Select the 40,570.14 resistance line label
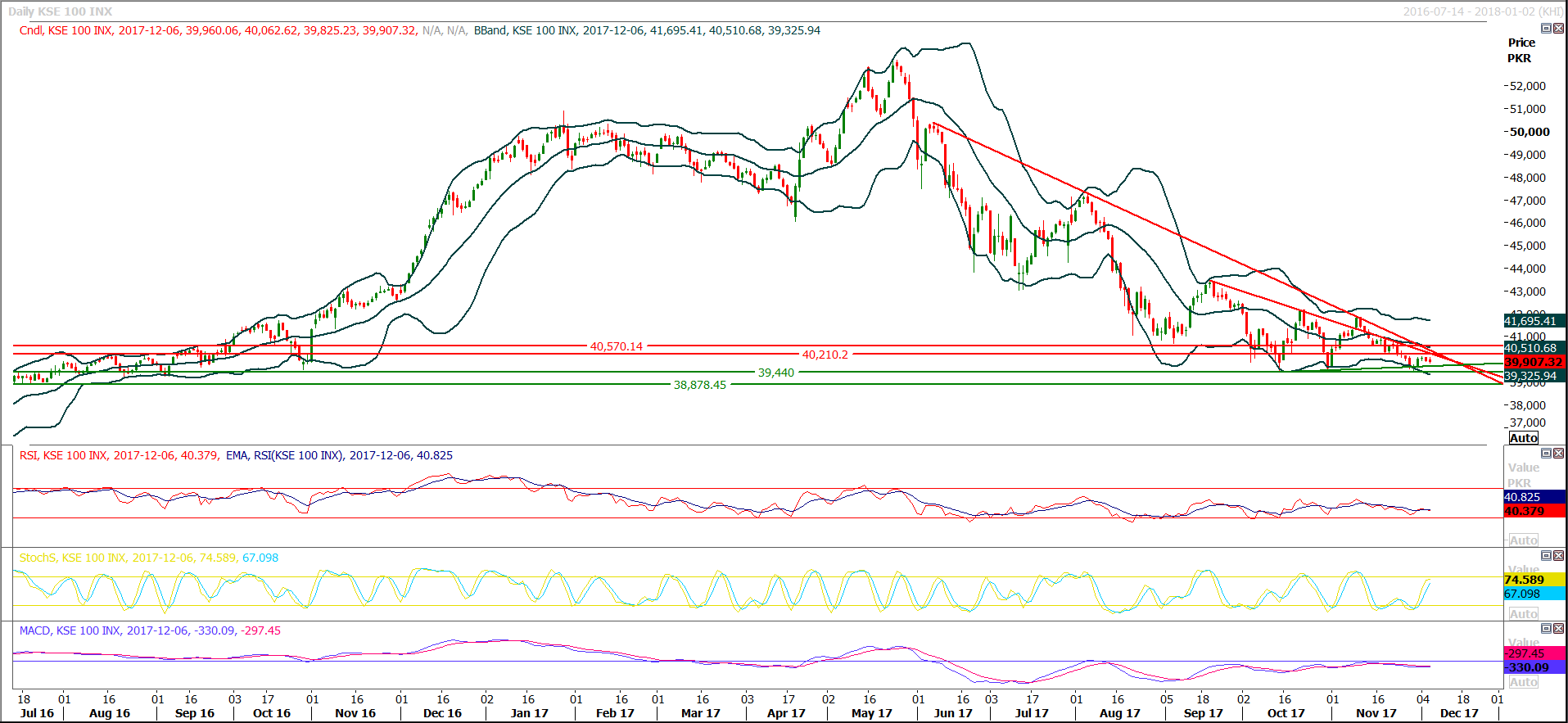The height and width of the screenshot is (723, 1568). click(616, 346)
